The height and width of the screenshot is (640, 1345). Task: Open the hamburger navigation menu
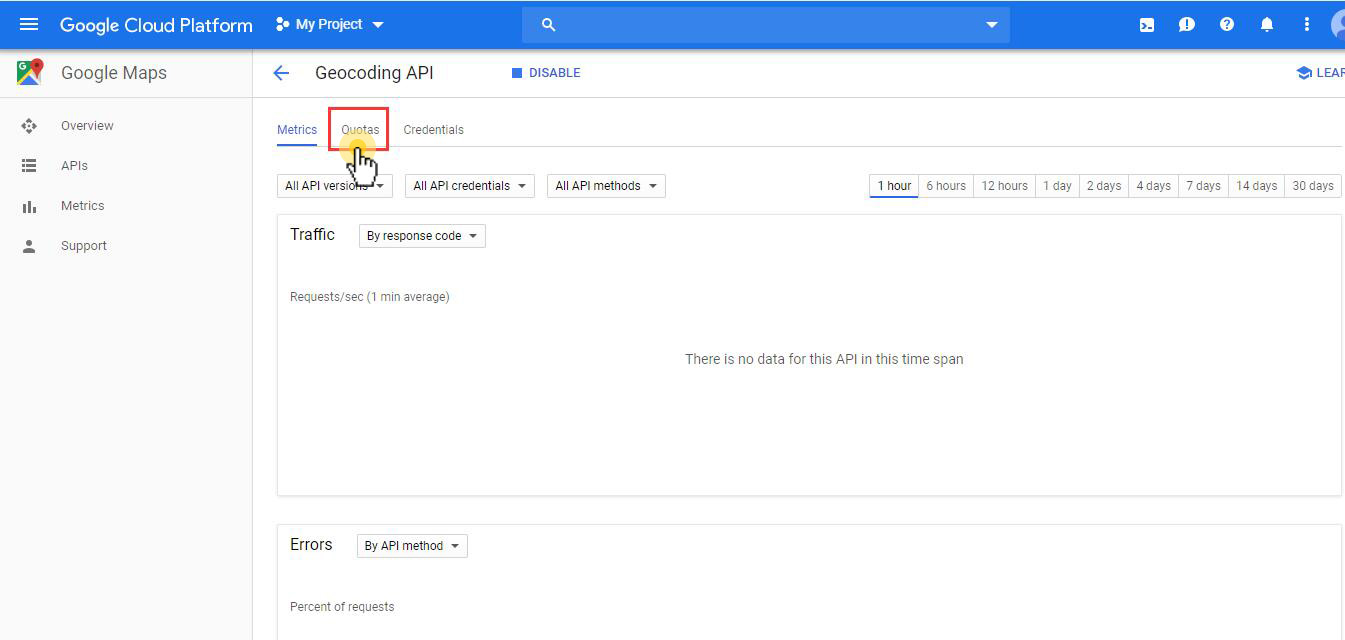tap(29, 24)
